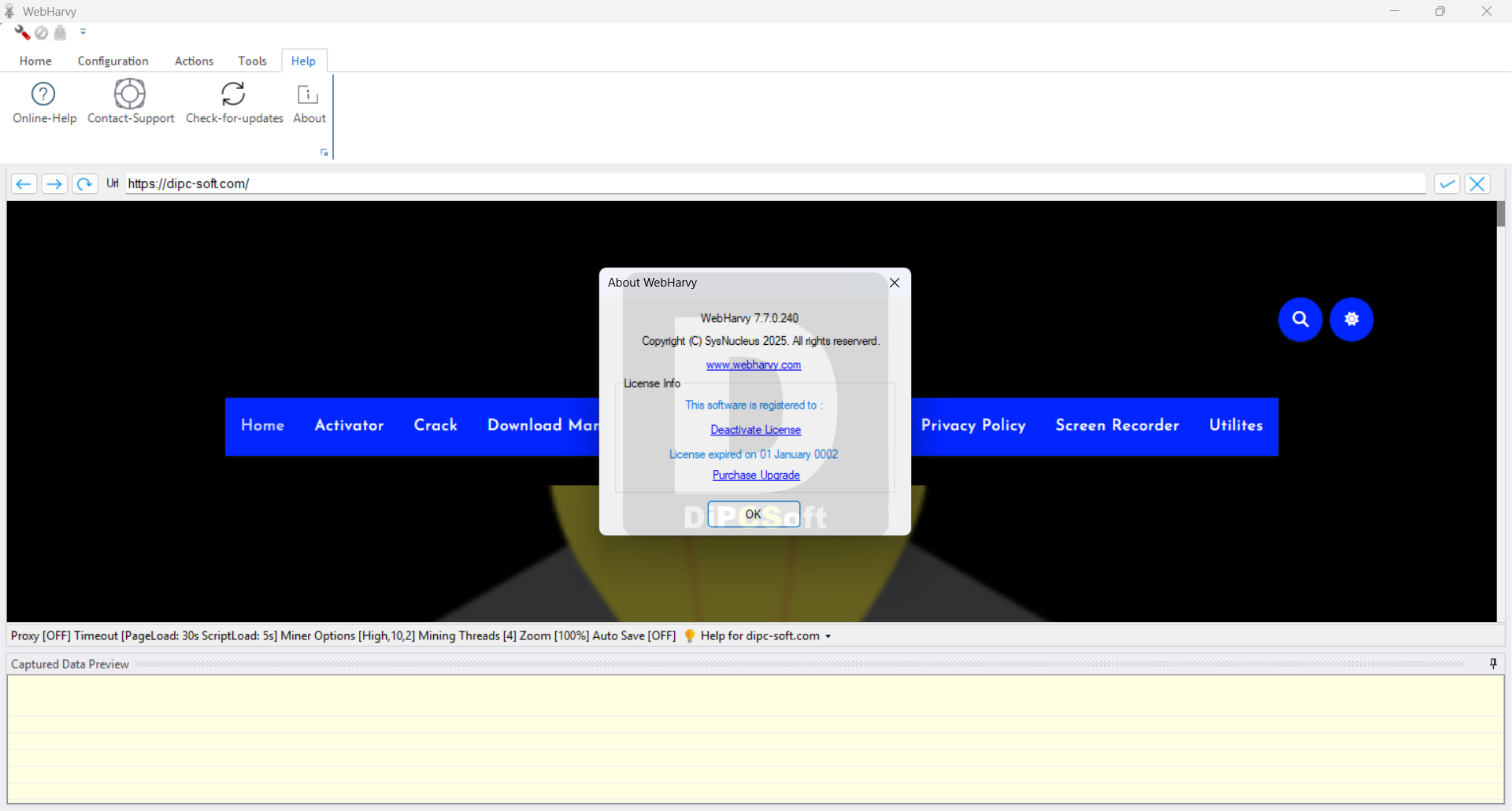Click the checkmark icon beside the URL bar
Screen dimensions: 1512x811
[1447, 183]
